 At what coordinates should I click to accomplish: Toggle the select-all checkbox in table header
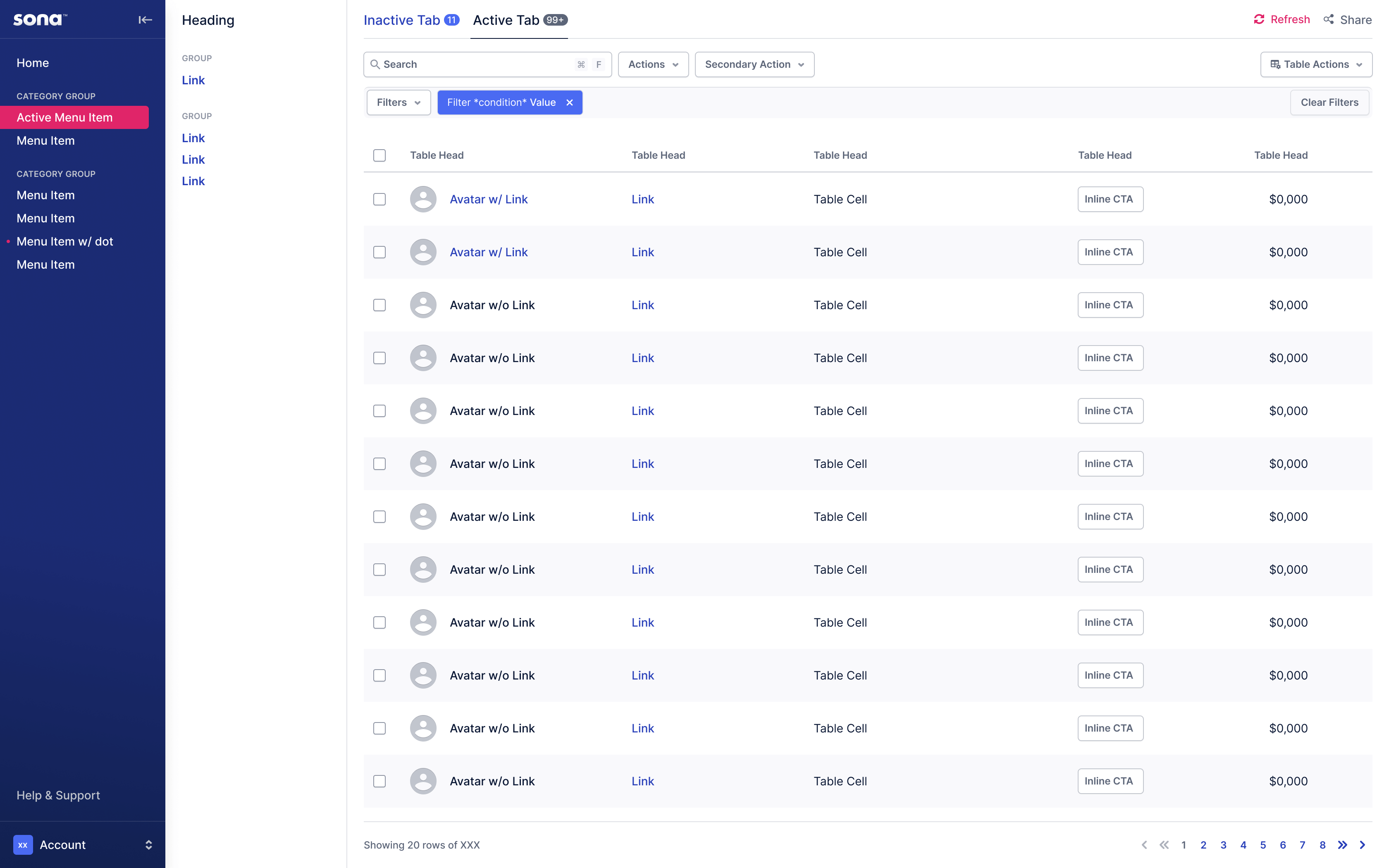tap(379, 155)
